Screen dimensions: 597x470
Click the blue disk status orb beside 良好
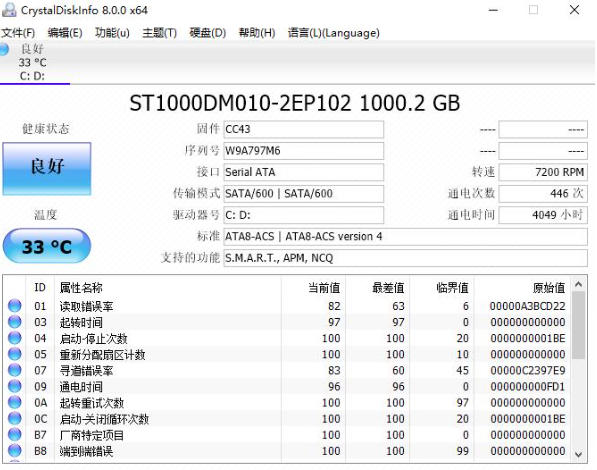pos(4,49)
